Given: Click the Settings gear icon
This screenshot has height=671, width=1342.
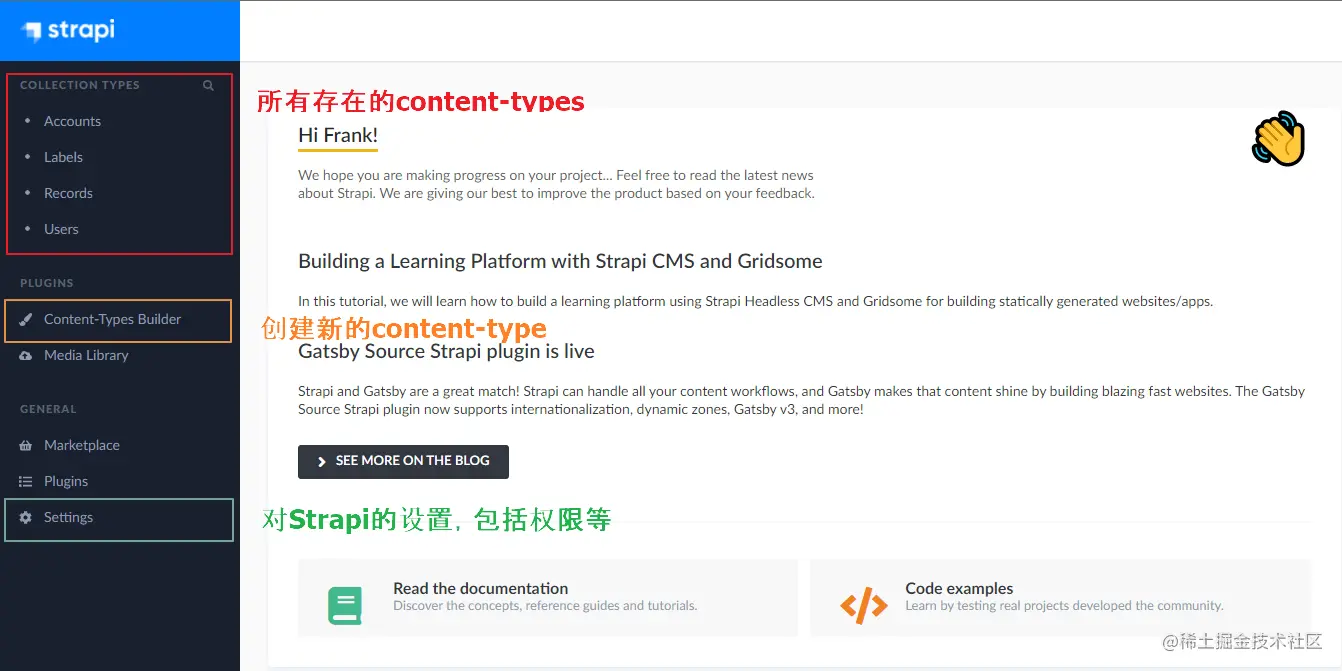Looking at the screenshot, I should pos(26,517).
